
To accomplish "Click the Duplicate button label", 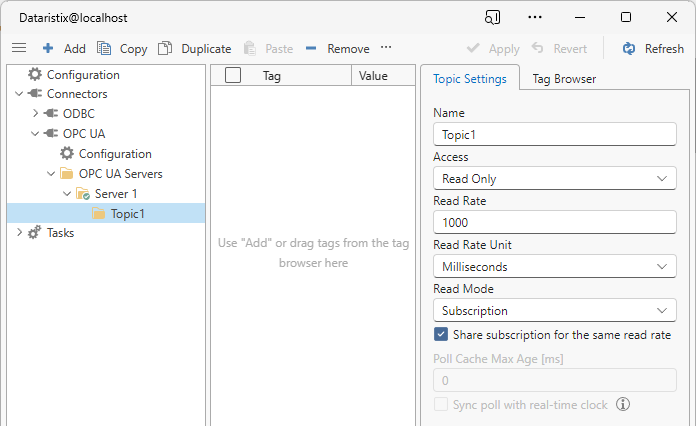I will pyautogui.click(x=206, y=49).
